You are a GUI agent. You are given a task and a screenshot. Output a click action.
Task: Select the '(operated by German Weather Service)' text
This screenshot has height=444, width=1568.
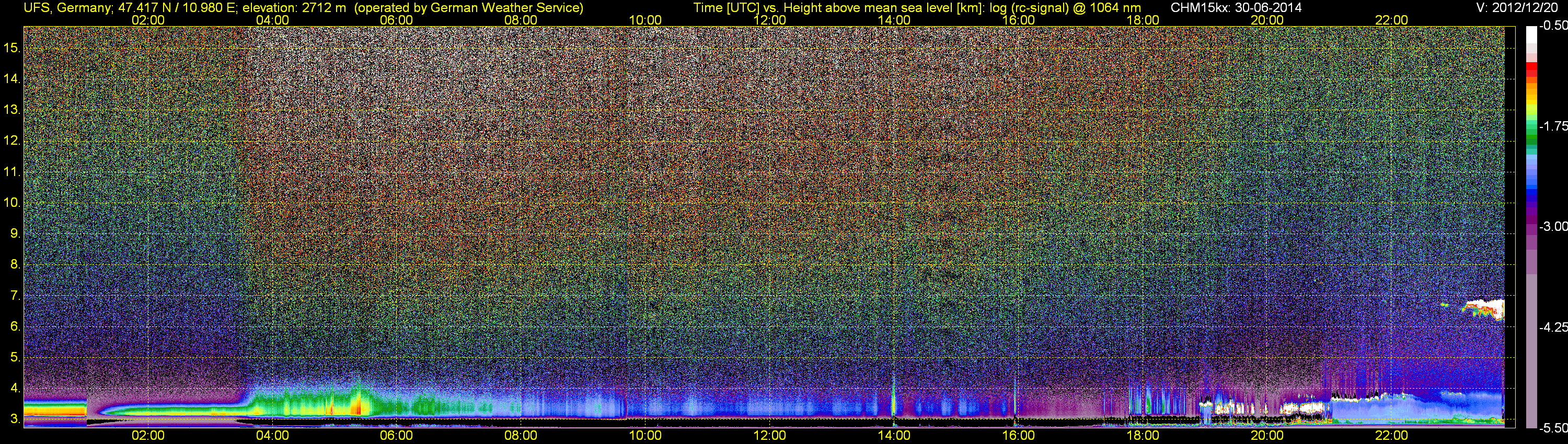tap(469, 8)
